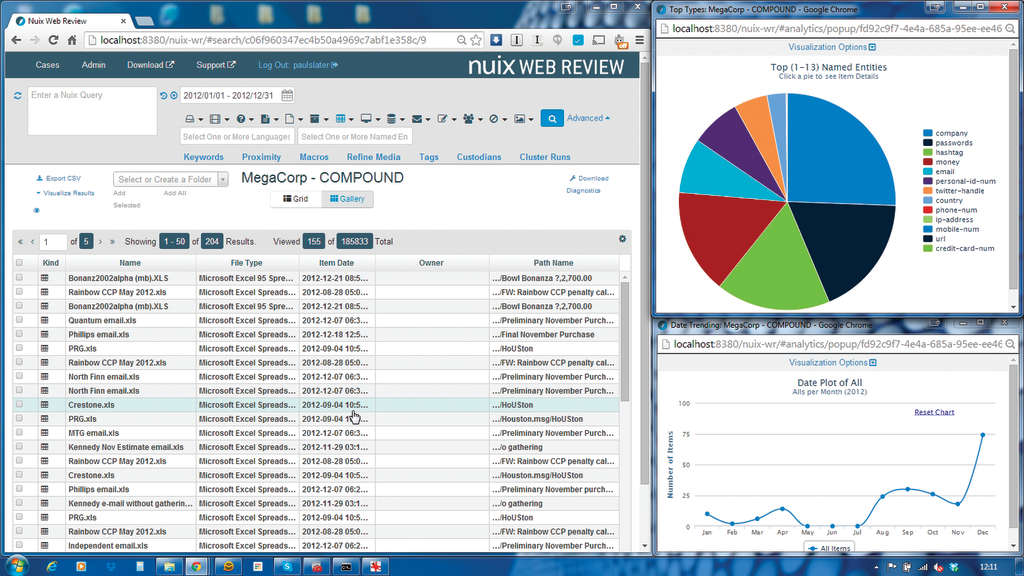Viewport: 1024px width, 576px height.
Task: Check the select-all checkbox in table header
Action: (x=19, y=263)
